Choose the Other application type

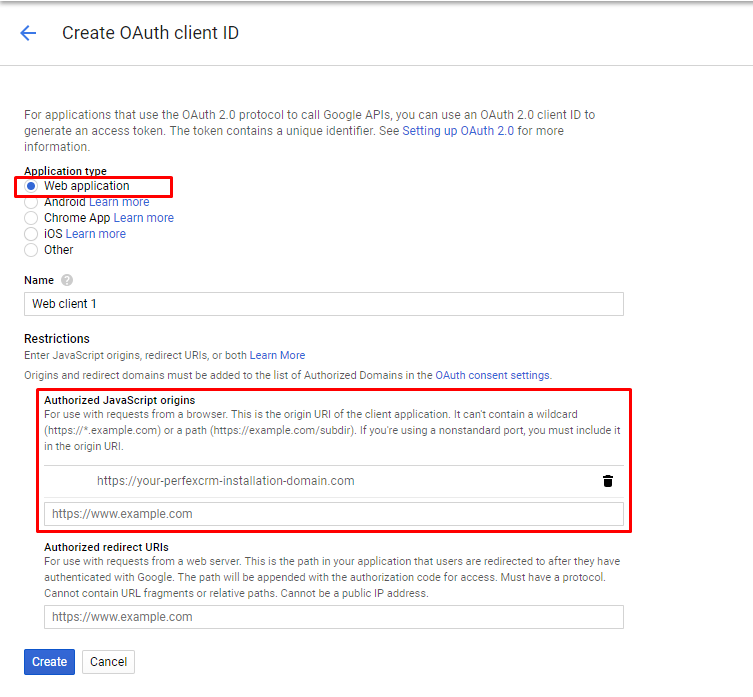pos(31,250)
